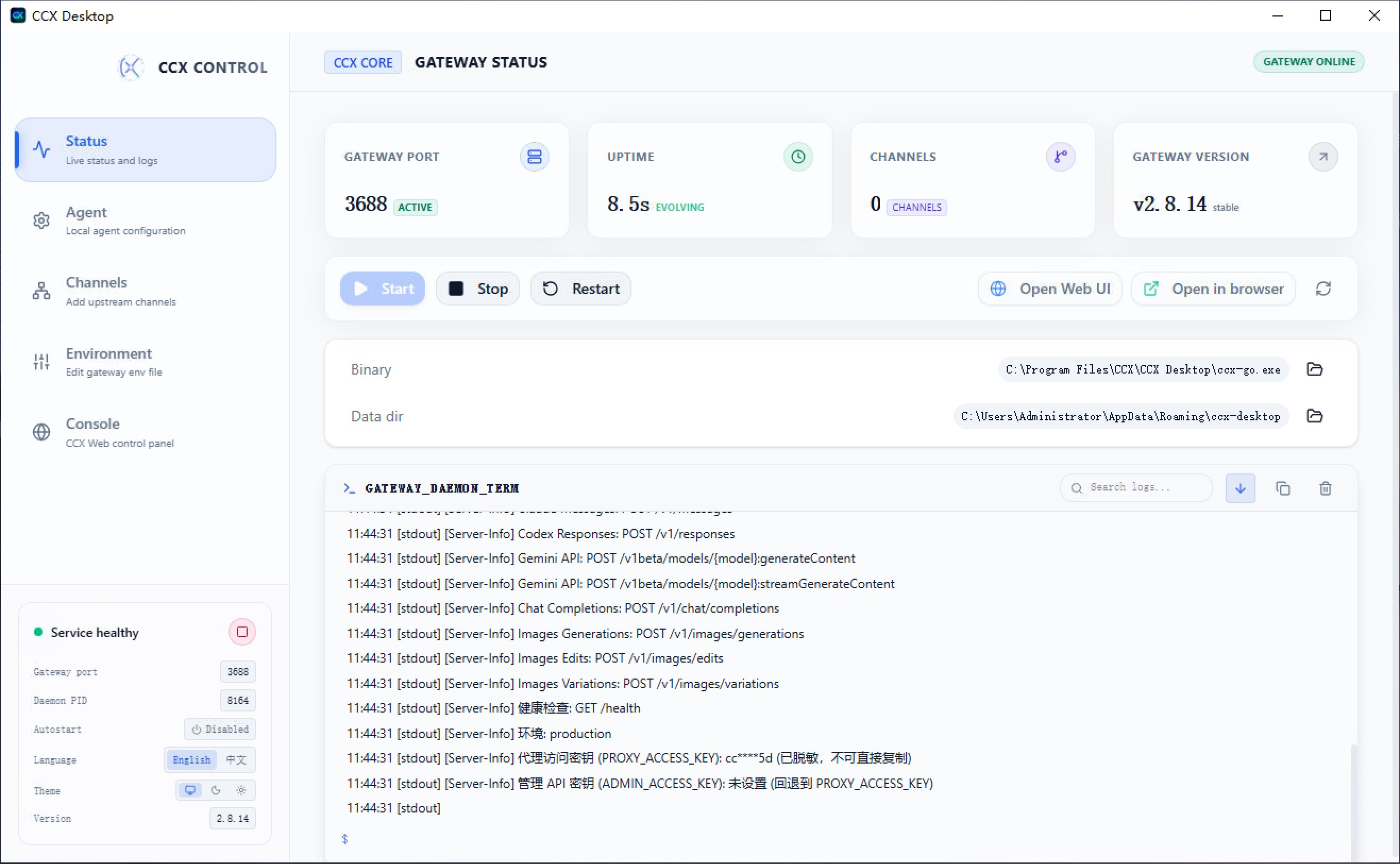
Task: Click the Open Web UI button
Action: tap(1050, 289)
